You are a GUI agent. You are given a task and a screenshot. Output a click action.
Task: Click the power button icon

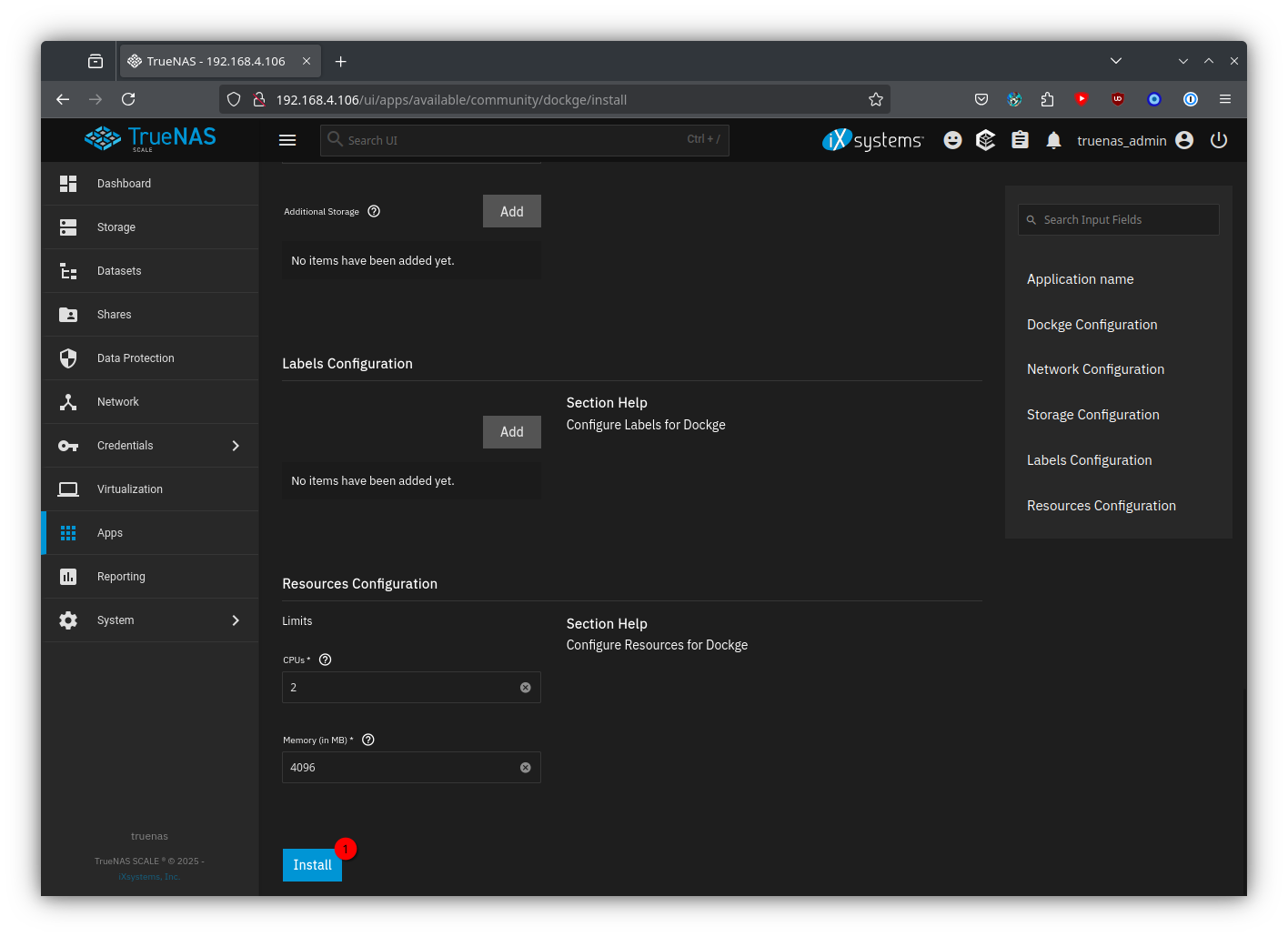point(1219,140)
